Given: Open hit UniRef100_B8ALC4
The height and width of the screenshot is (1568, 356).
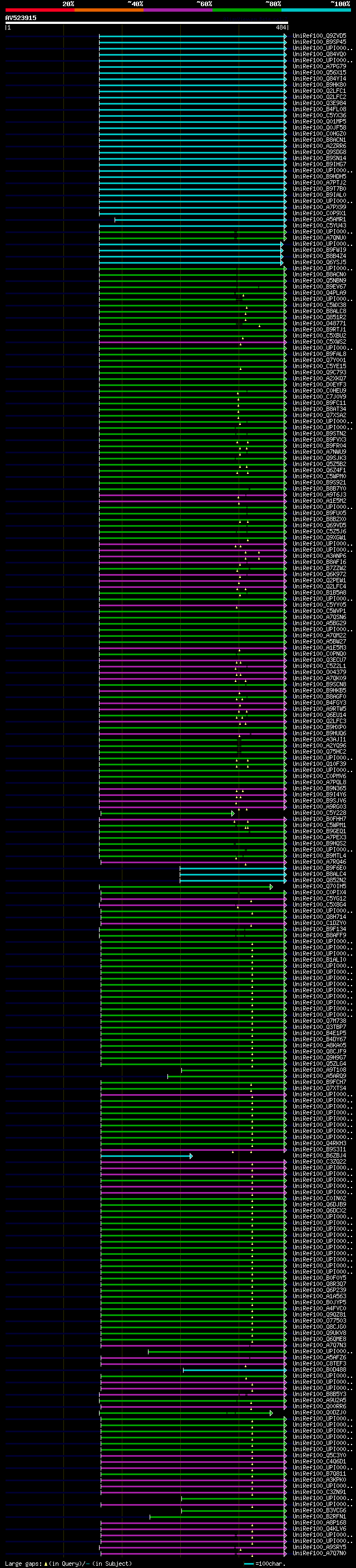Looking at the screenshot, I should (319, 874).
